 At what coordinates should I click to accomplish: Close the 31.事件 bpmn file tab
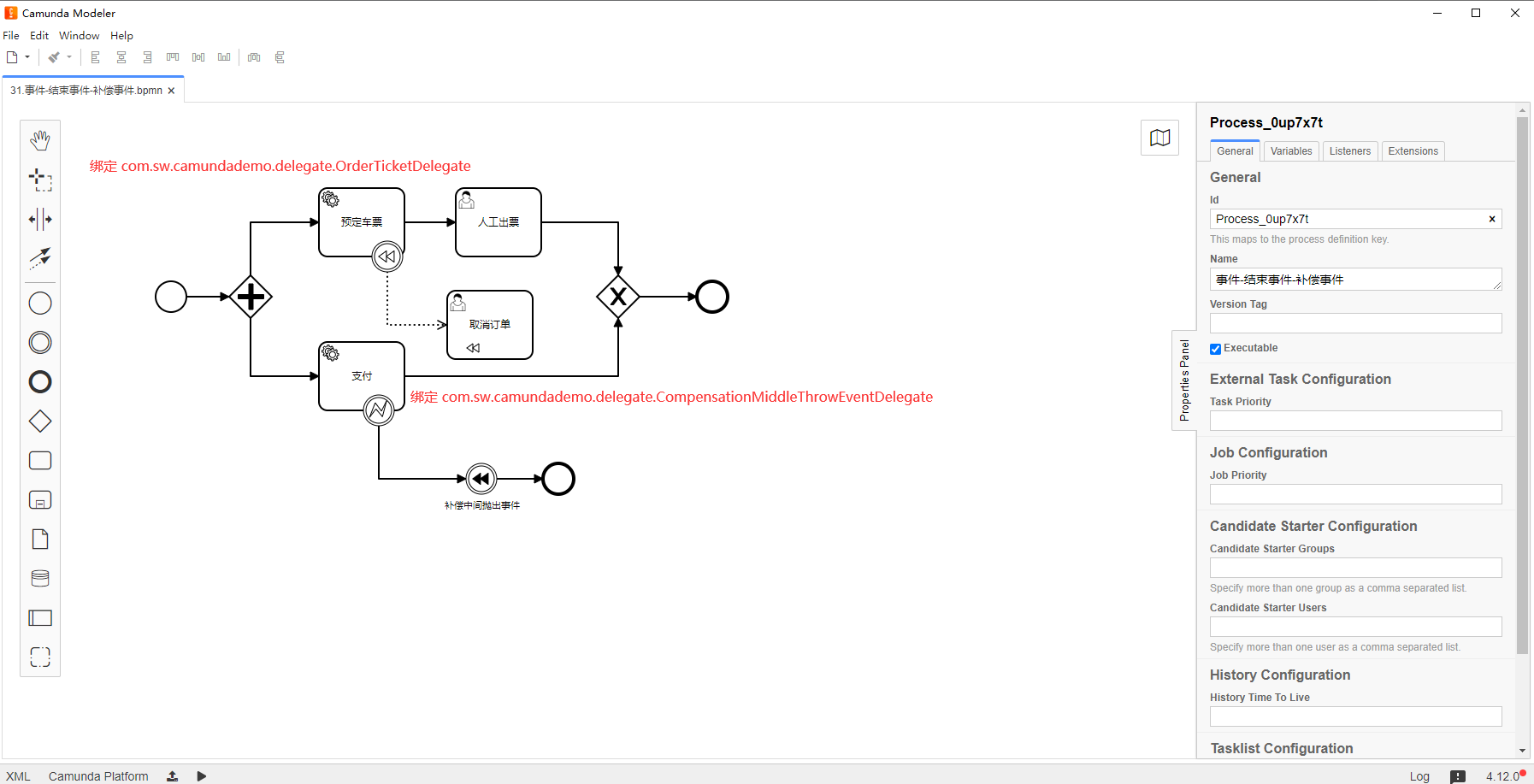(171, 91)
